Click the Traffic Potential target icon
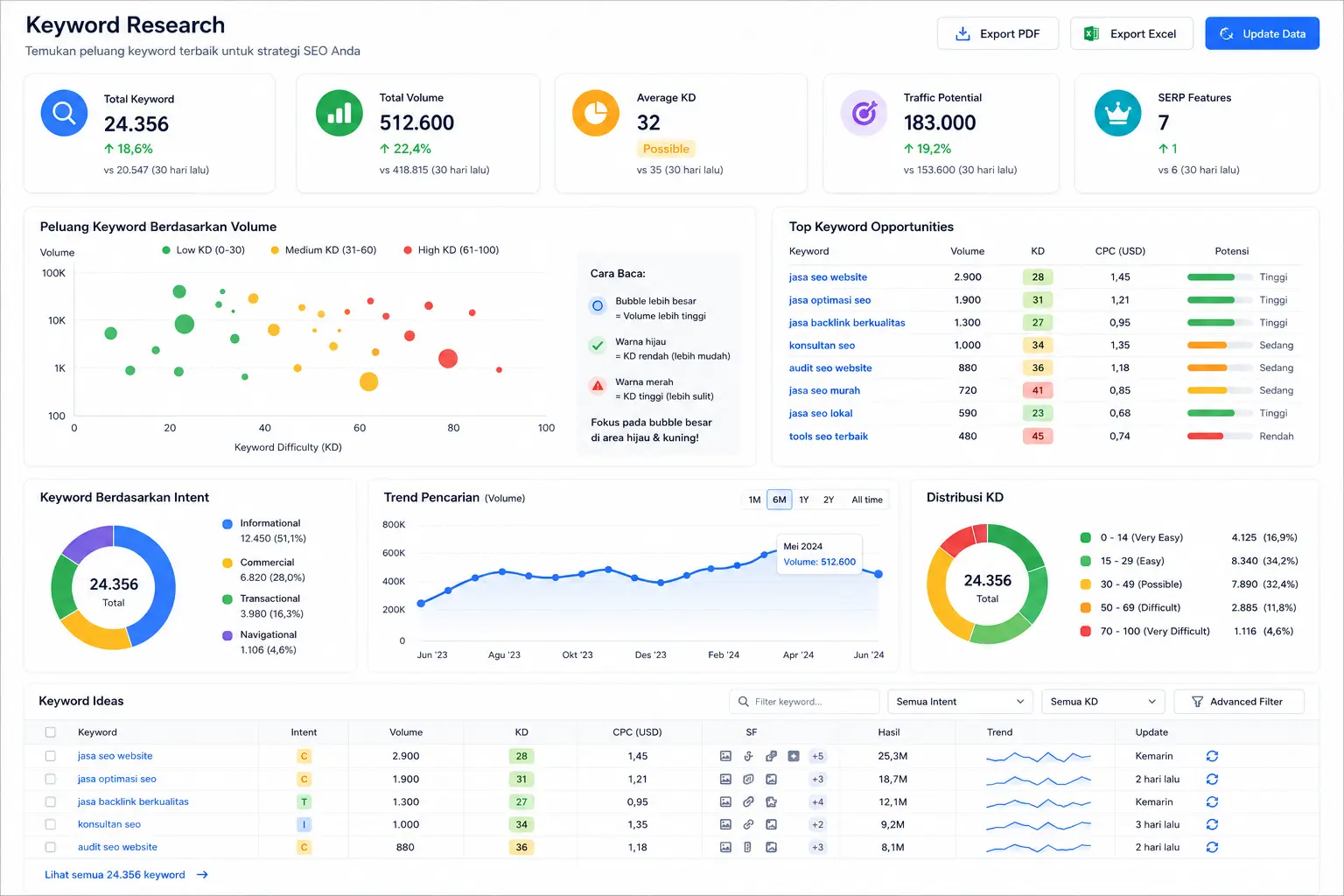 point(864,113)
